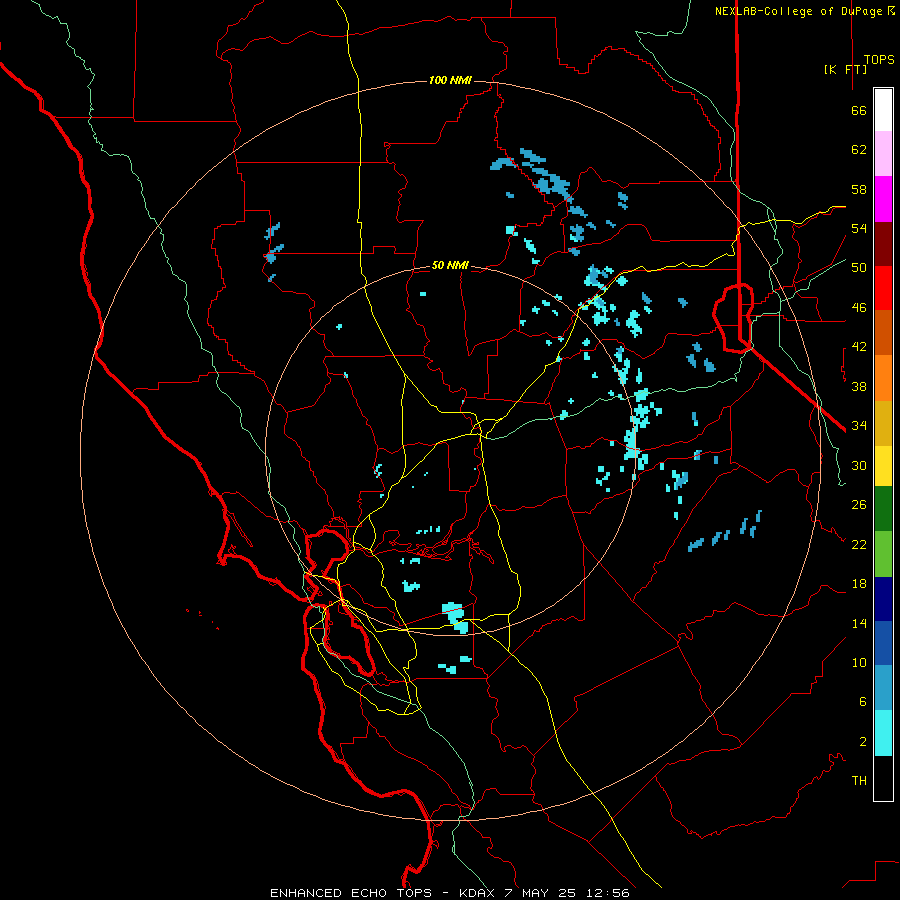Click the dark maroon legend swatch

click(883, 244)
